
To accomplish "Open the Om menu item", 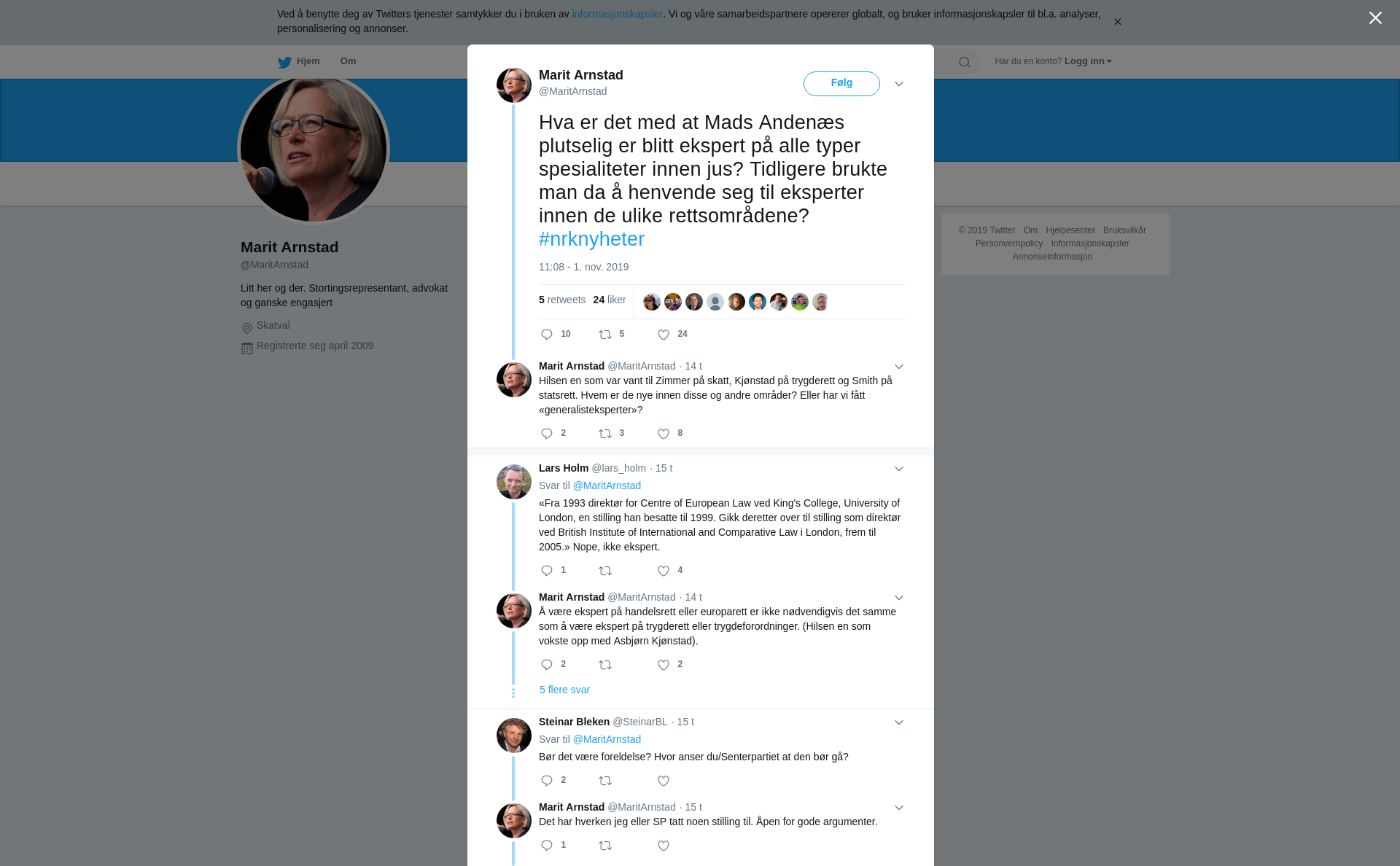I will pyautogui.click(x=348, y=61).
